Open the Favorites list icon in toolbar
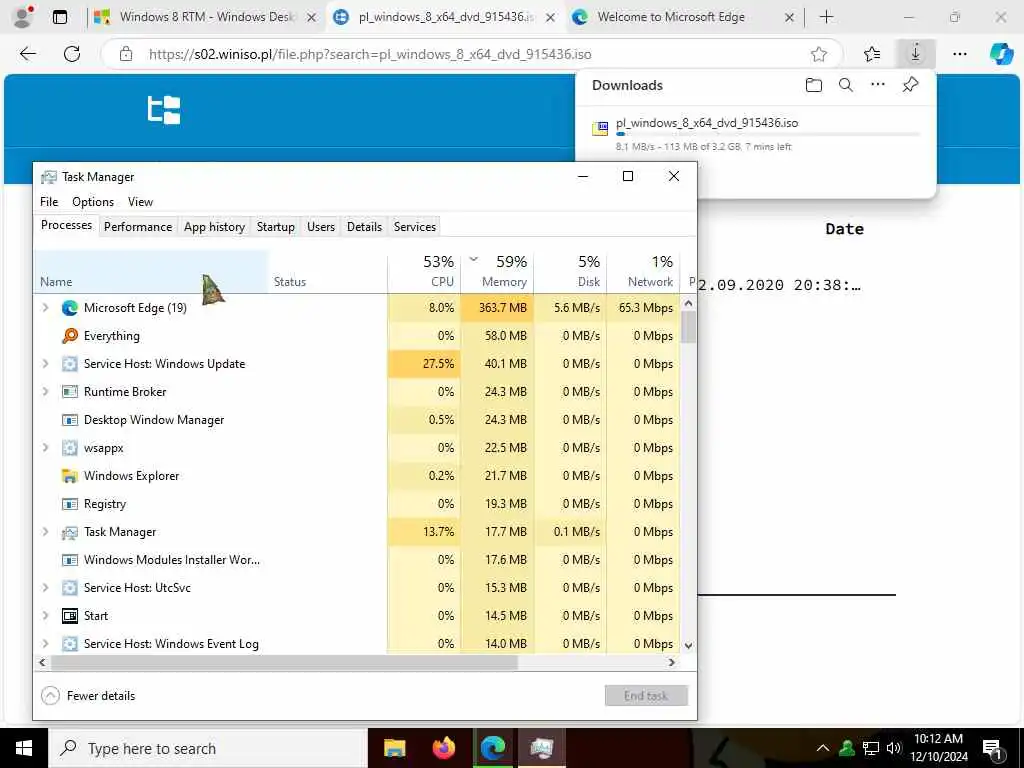Image resolution: width=1024 pixels, height=768 pixels. tap(872, 54)
